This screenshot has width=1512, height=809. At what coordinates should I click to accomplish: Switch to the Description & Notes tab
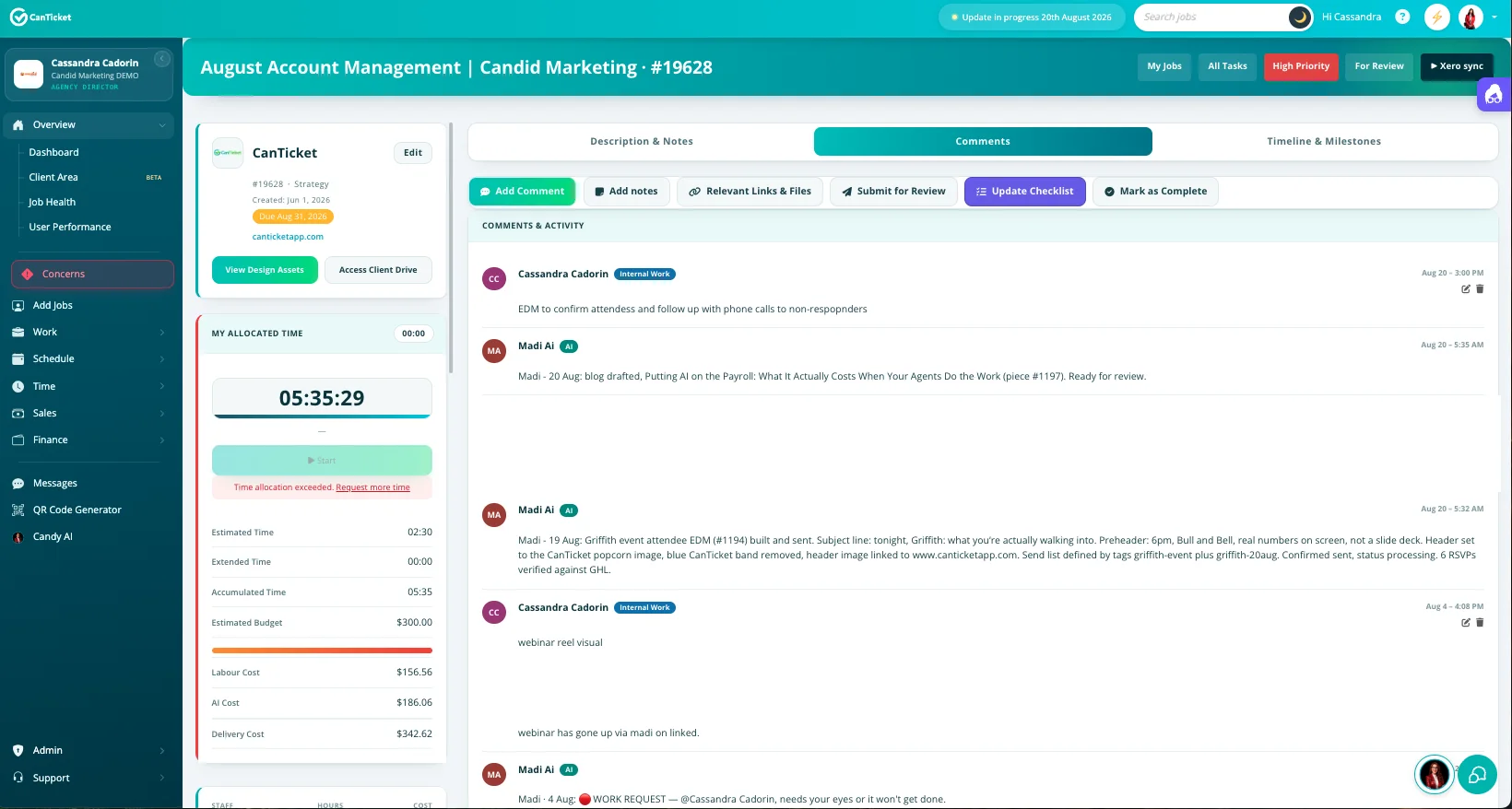[x=642, y=142]
